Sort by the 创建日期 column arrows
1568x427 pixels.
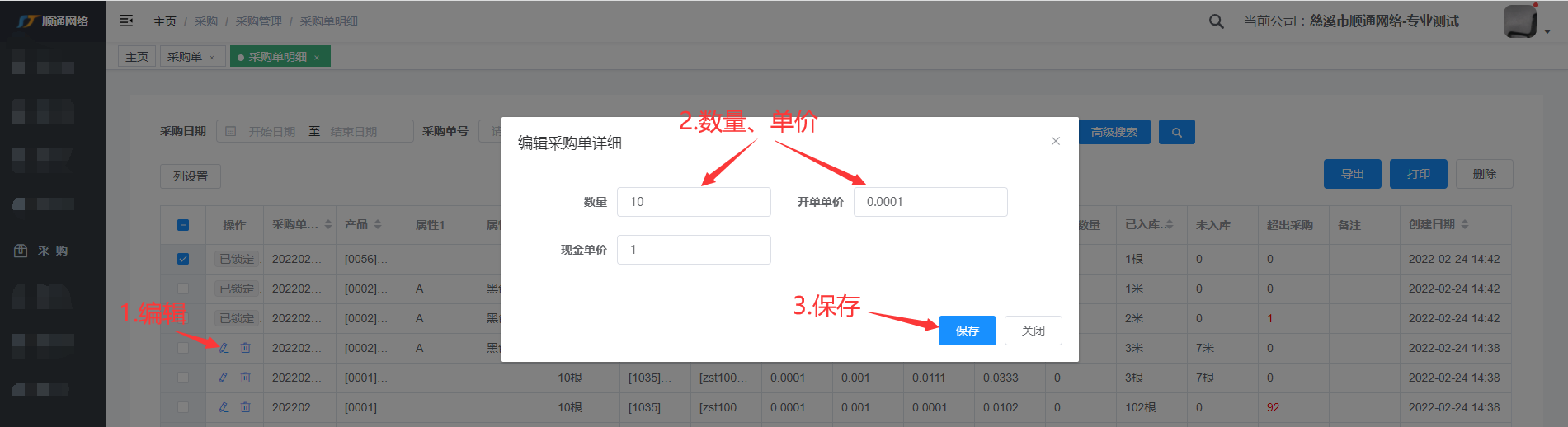1465,224
